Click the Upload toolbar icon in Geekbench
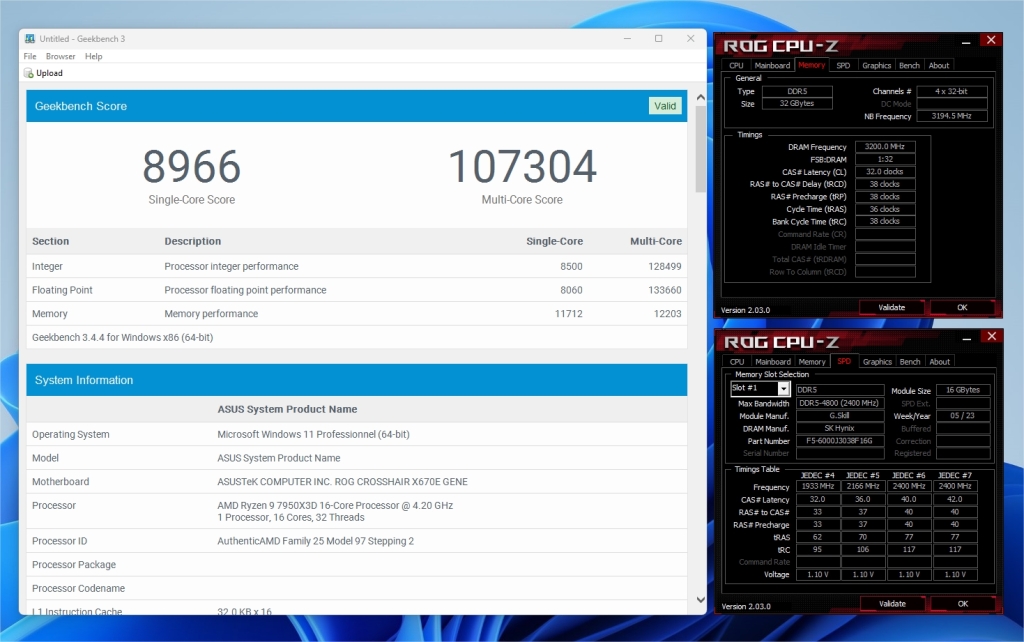Viewport: 1024px width, 642px height. point(29,73)
